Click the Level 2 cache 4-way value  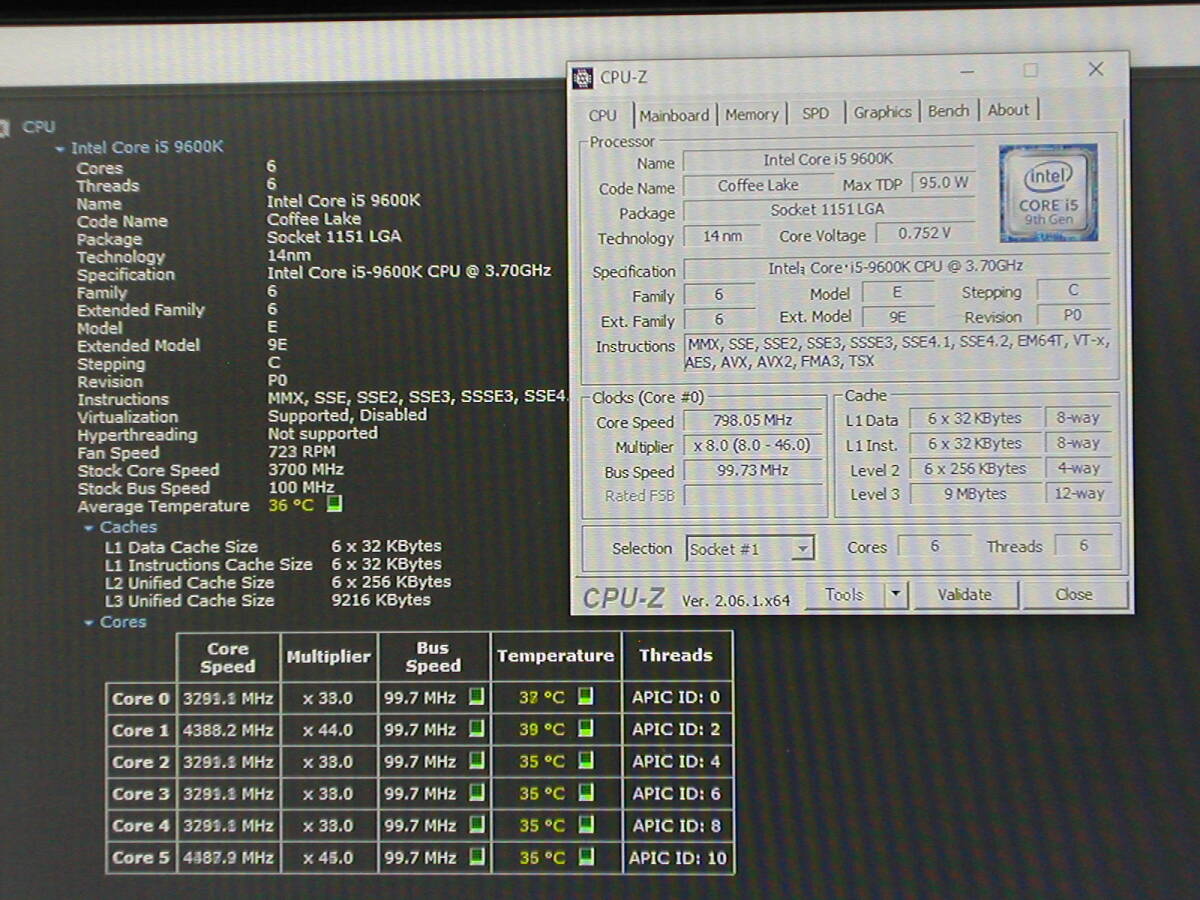coord(1079,468)
